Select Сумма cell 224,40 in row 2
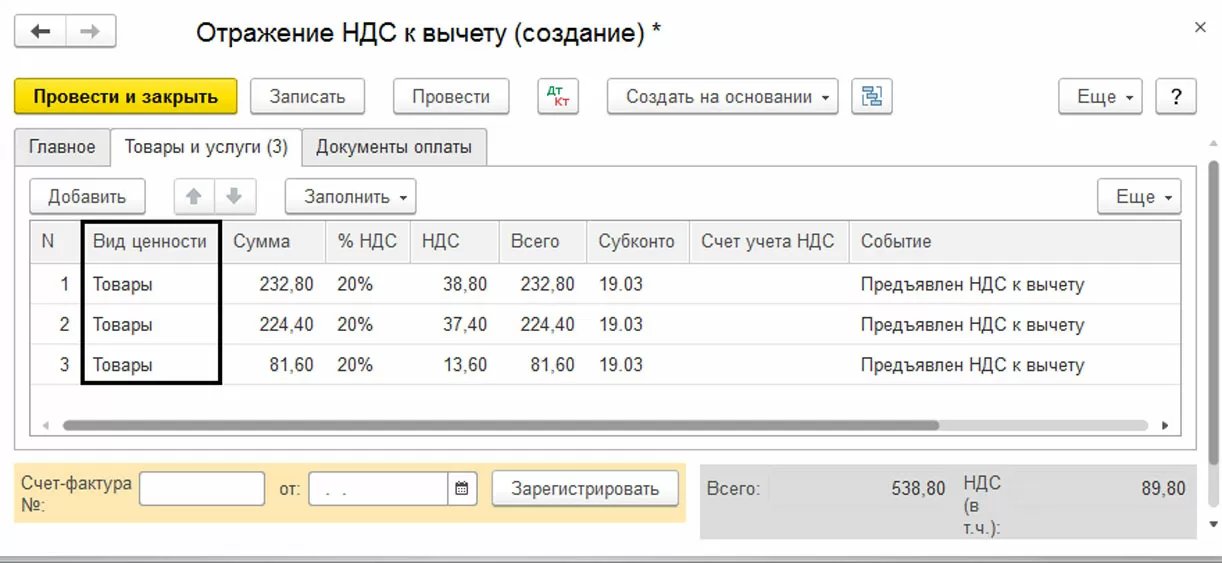Screen dimensions: 1222x563 (273, 325)
